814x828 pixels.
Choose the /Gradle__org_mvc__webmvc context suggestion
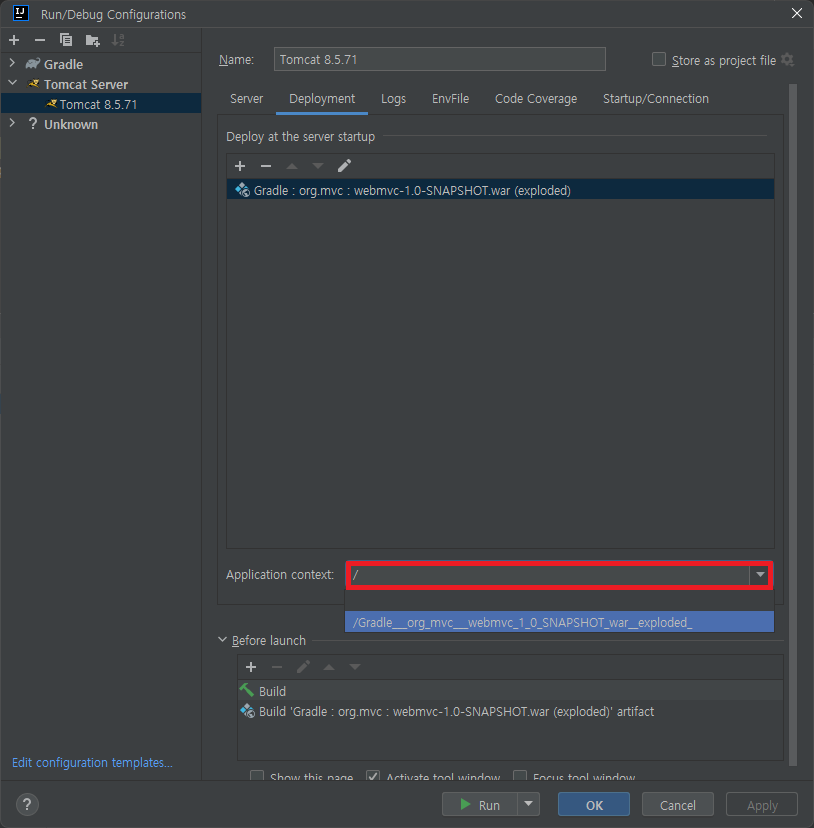click(x=559, y=622)
